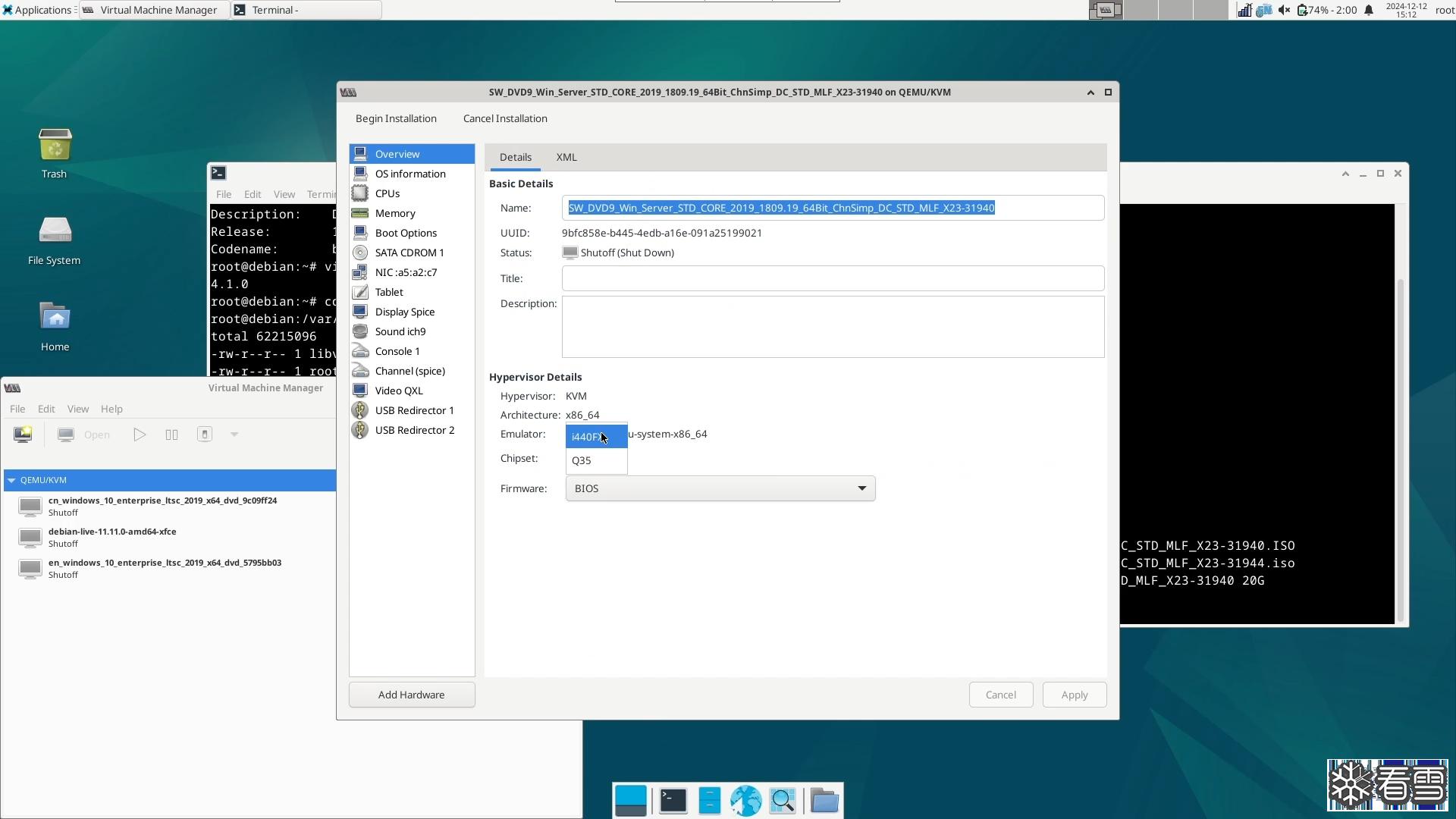The width and height of the screenshot is (1456, 819).
Task: Click the shutdown VM toolbar icon
Action: 204,435
